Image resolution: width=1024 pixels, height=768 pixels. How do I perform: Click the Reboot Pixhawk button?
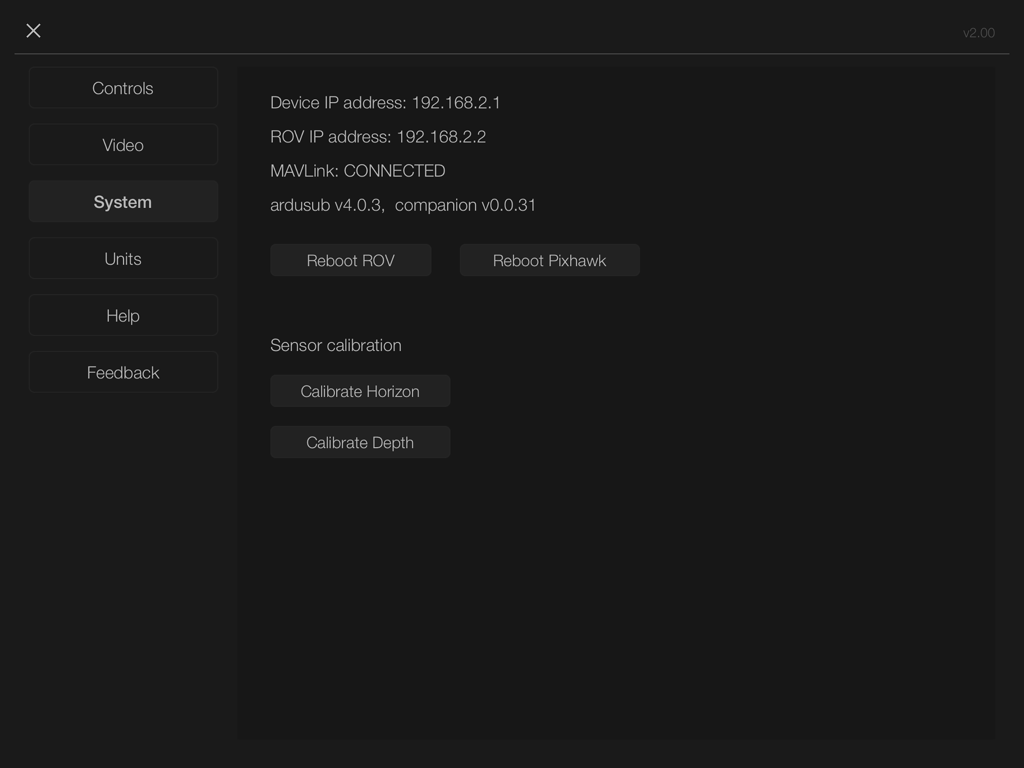(549, 260)
